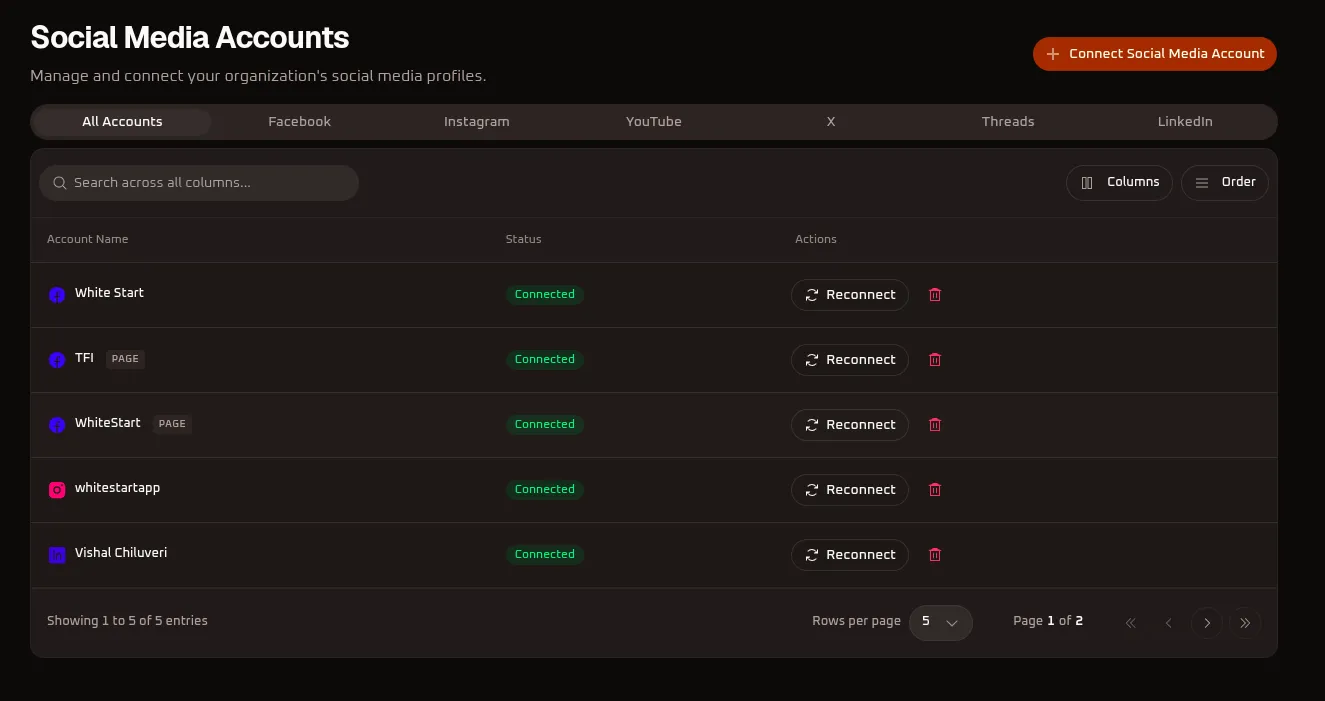Click the Actions column header
Viewport: 1325px width, 701px height.
(x=816, y=240)
